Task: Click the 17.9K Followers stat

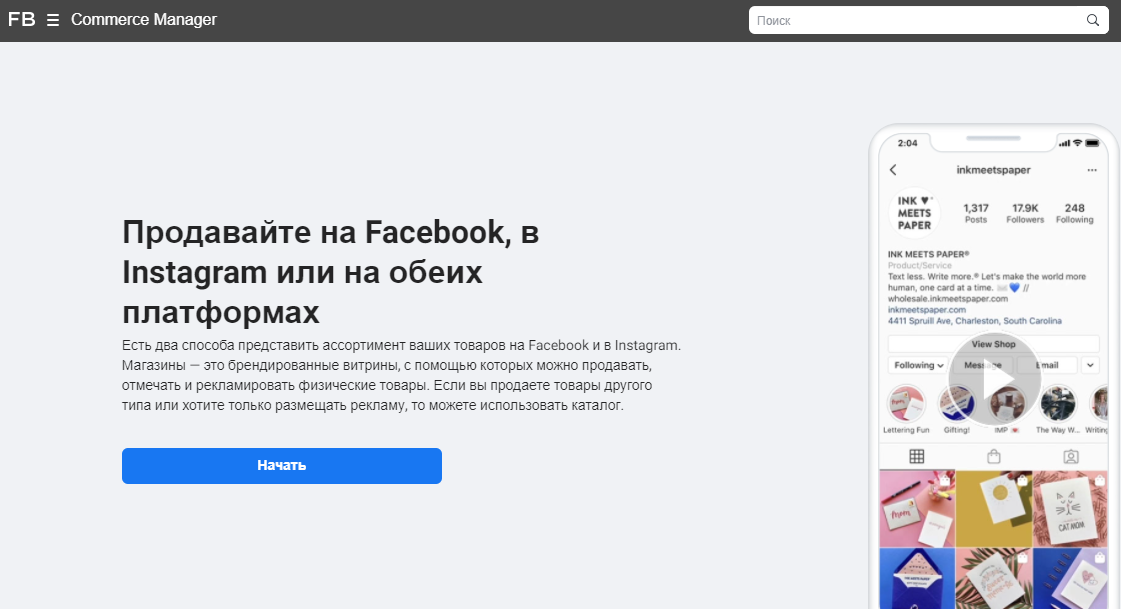Action: (x=1025, y=213)
